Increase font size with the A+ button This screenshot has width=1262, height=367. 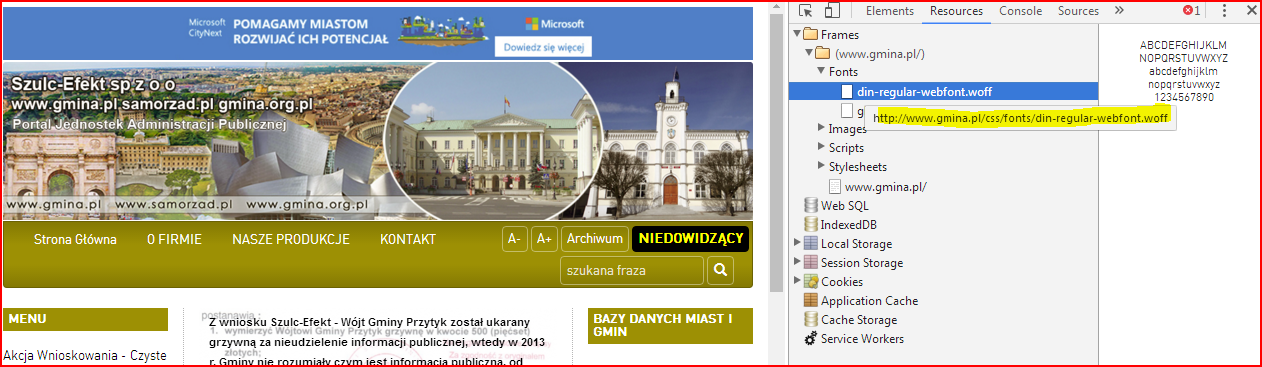[544, 239]
